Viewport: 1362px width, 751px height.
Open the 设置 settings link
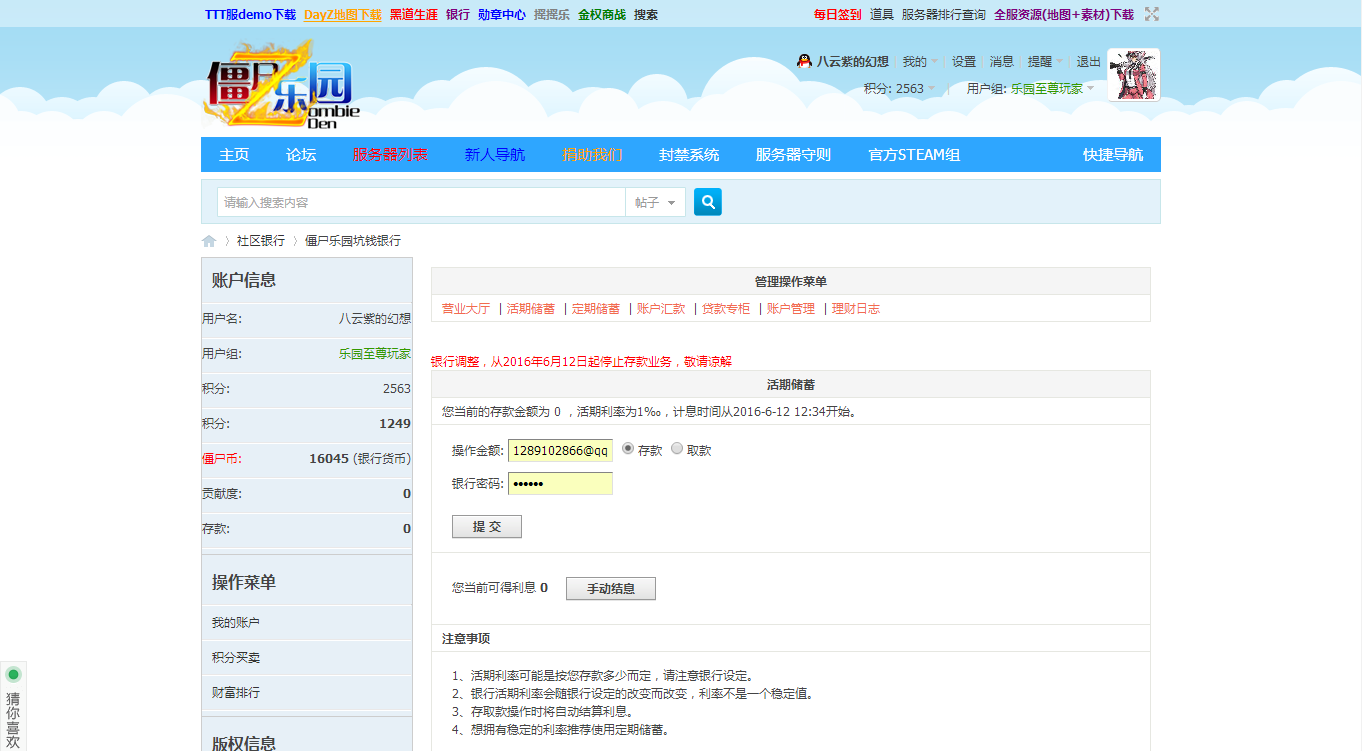point(964,61)
